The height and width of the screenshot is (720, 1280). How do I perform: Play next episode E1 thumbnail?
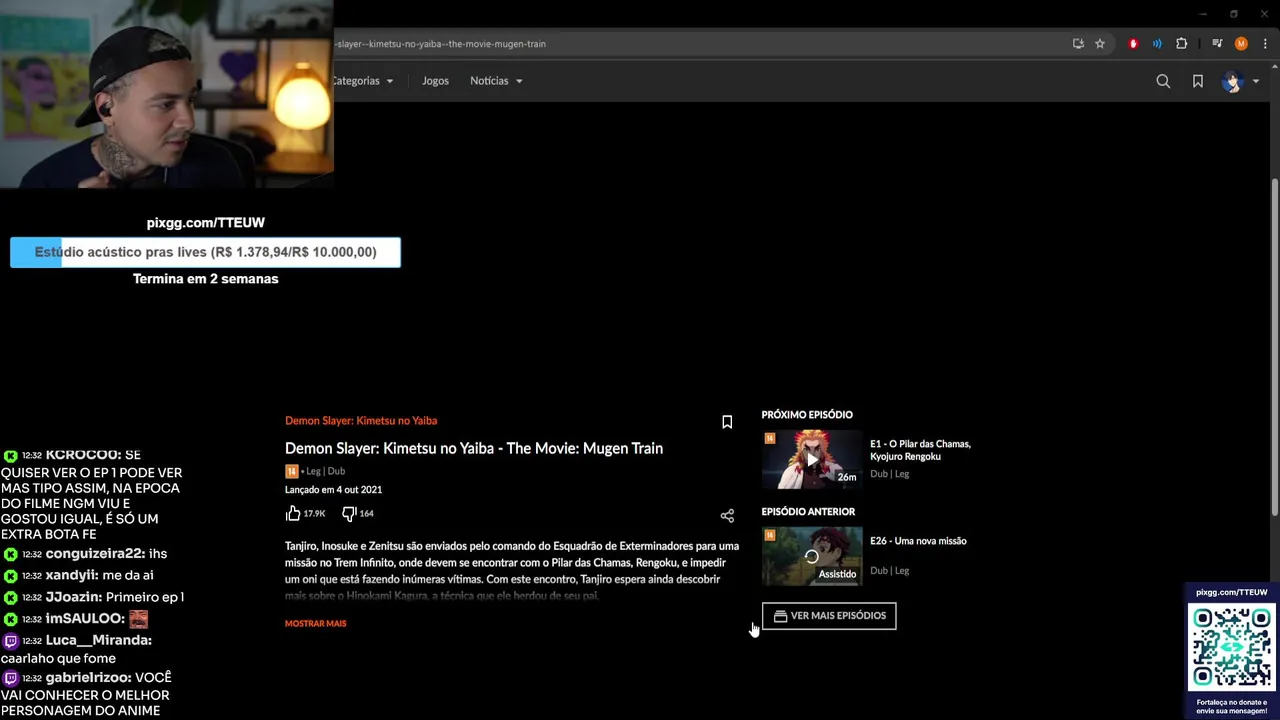(812, 459)
